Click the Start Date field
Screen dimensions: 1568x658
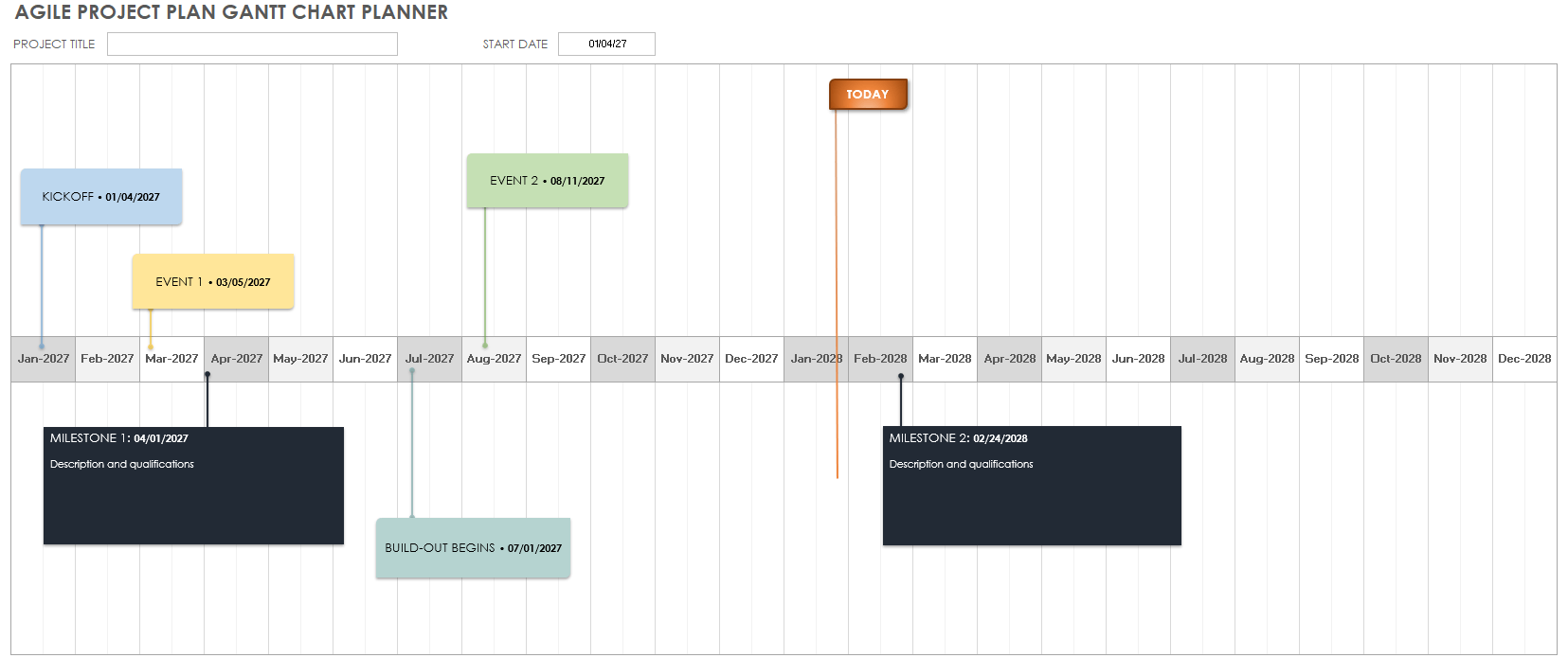pos(606,44)
